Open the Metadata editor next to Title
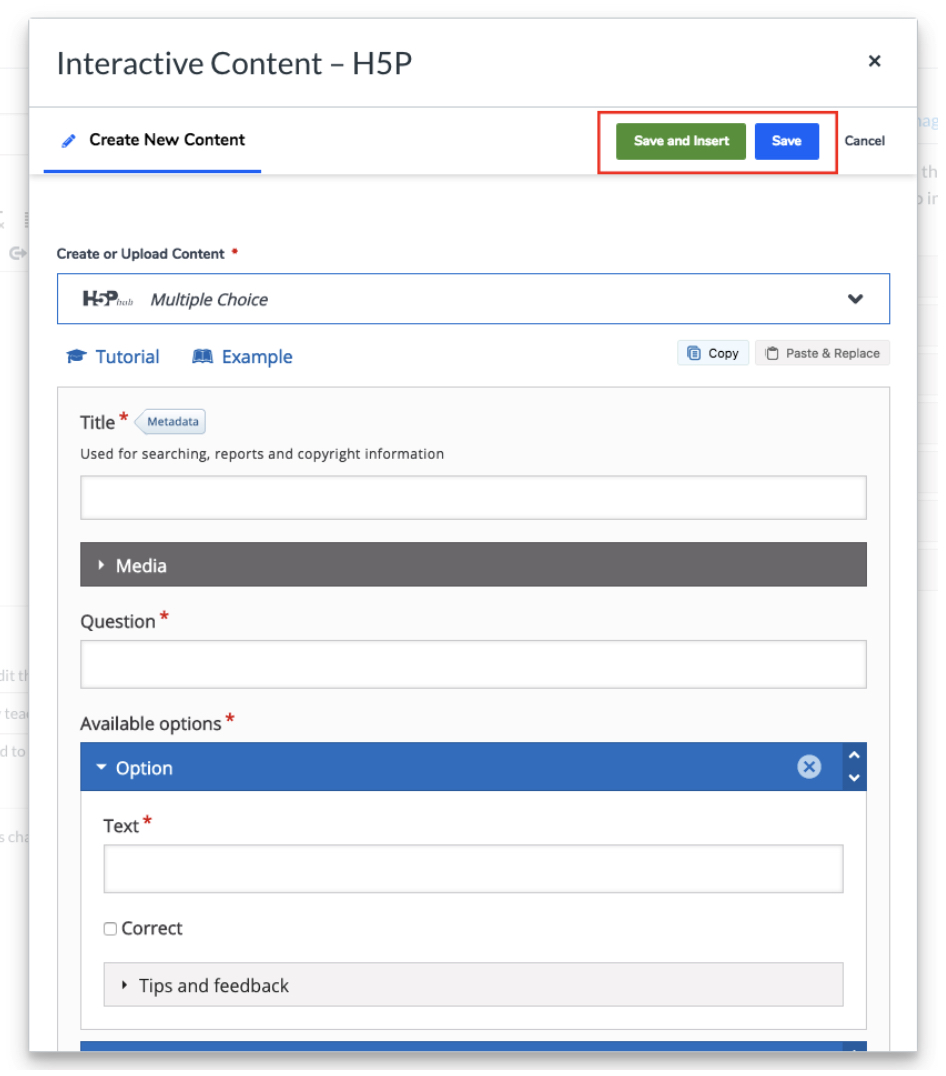 tap(170, 421)
